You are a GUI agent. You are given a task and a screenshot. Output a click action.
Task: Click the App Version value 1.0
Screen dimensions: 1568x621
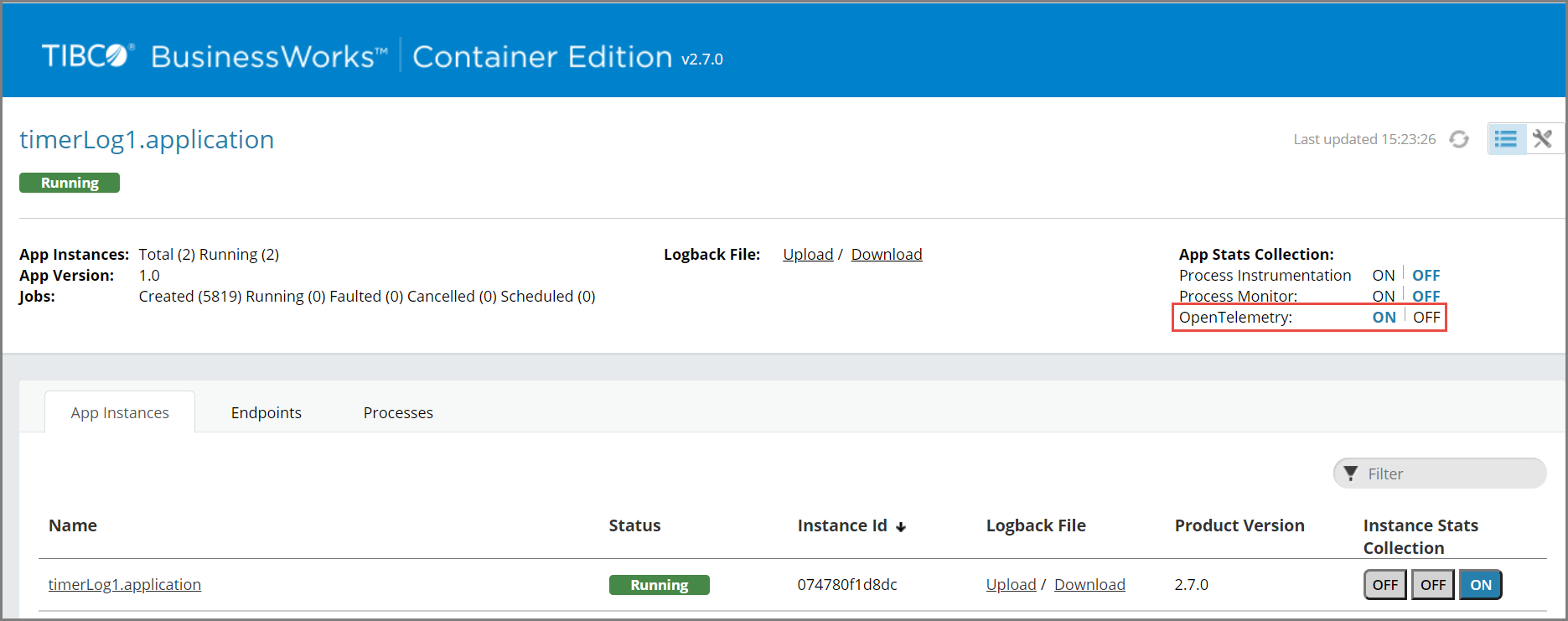pyautogui.click(x=149, y=275)
